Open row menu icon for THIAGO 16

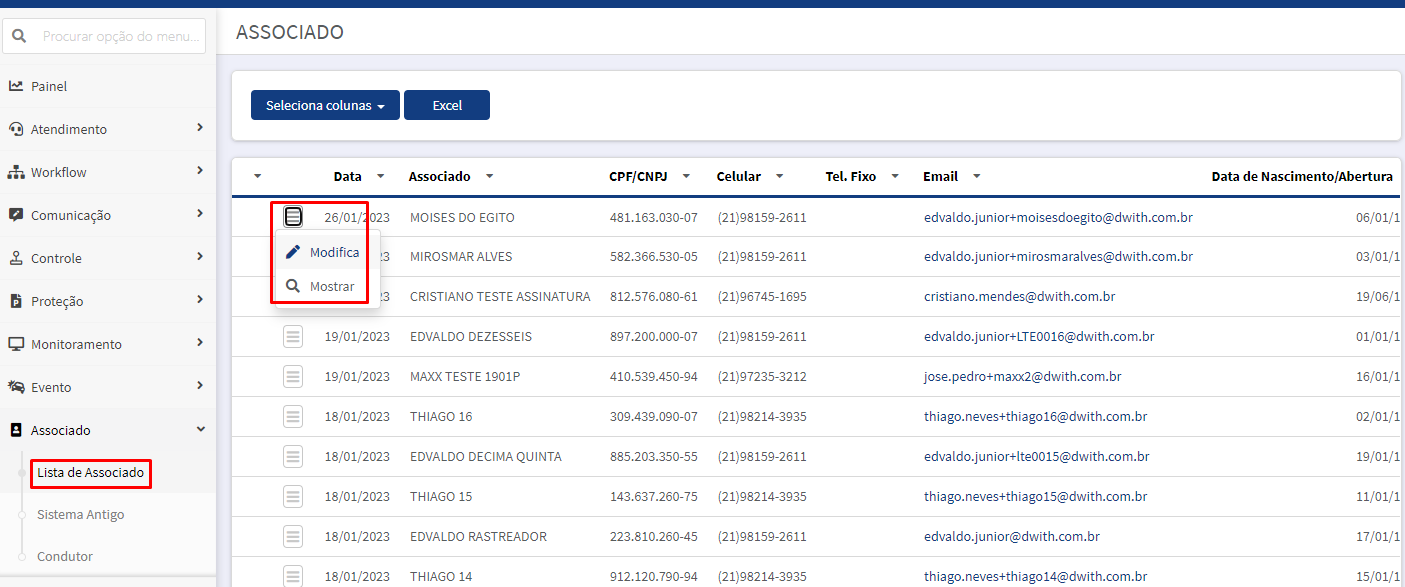point(293,417)
